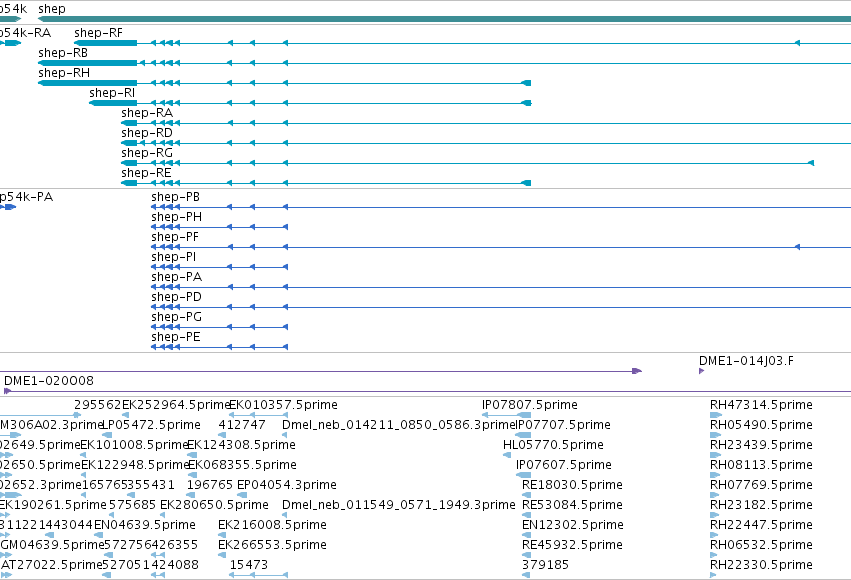Image resolution: width=851 pixels, height=580 pixels.
Task: Click the RH23182.5prime EST label
Action: click(x=761, y=506)
